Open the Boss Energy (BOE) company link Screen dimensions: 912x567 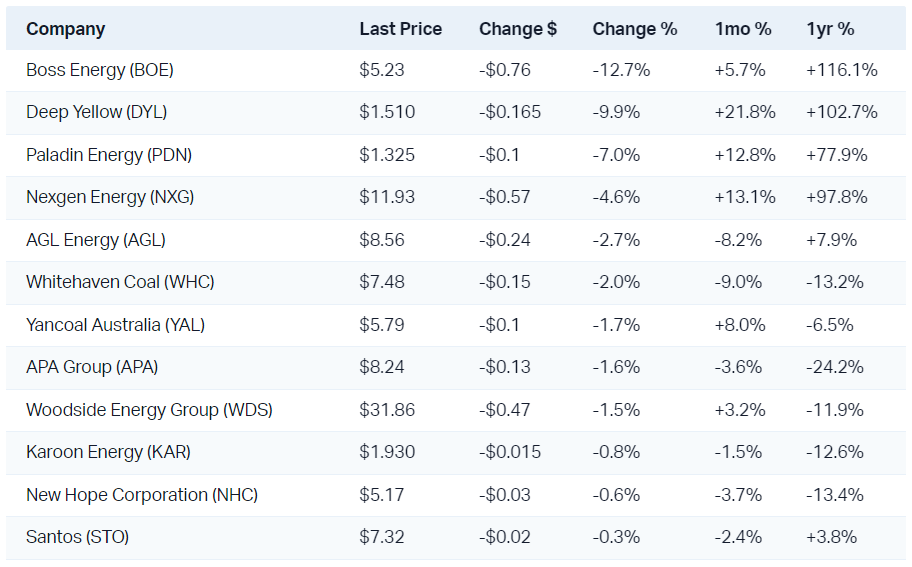pyautogui.click(x=100, y=70)
